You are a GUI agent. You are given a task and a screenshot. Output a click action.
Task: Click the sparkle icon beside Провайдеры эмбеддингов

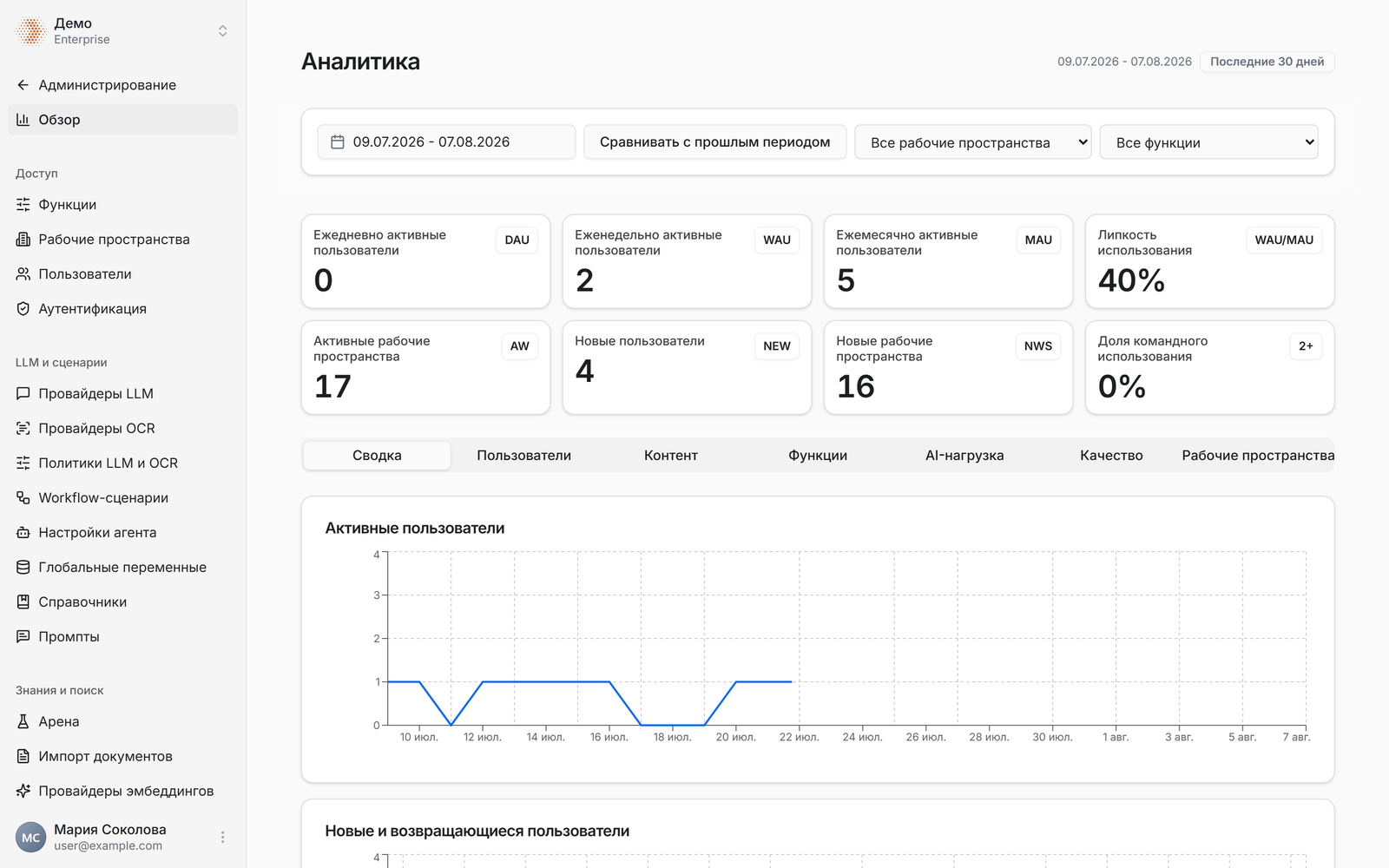click(x=23, y=792)
